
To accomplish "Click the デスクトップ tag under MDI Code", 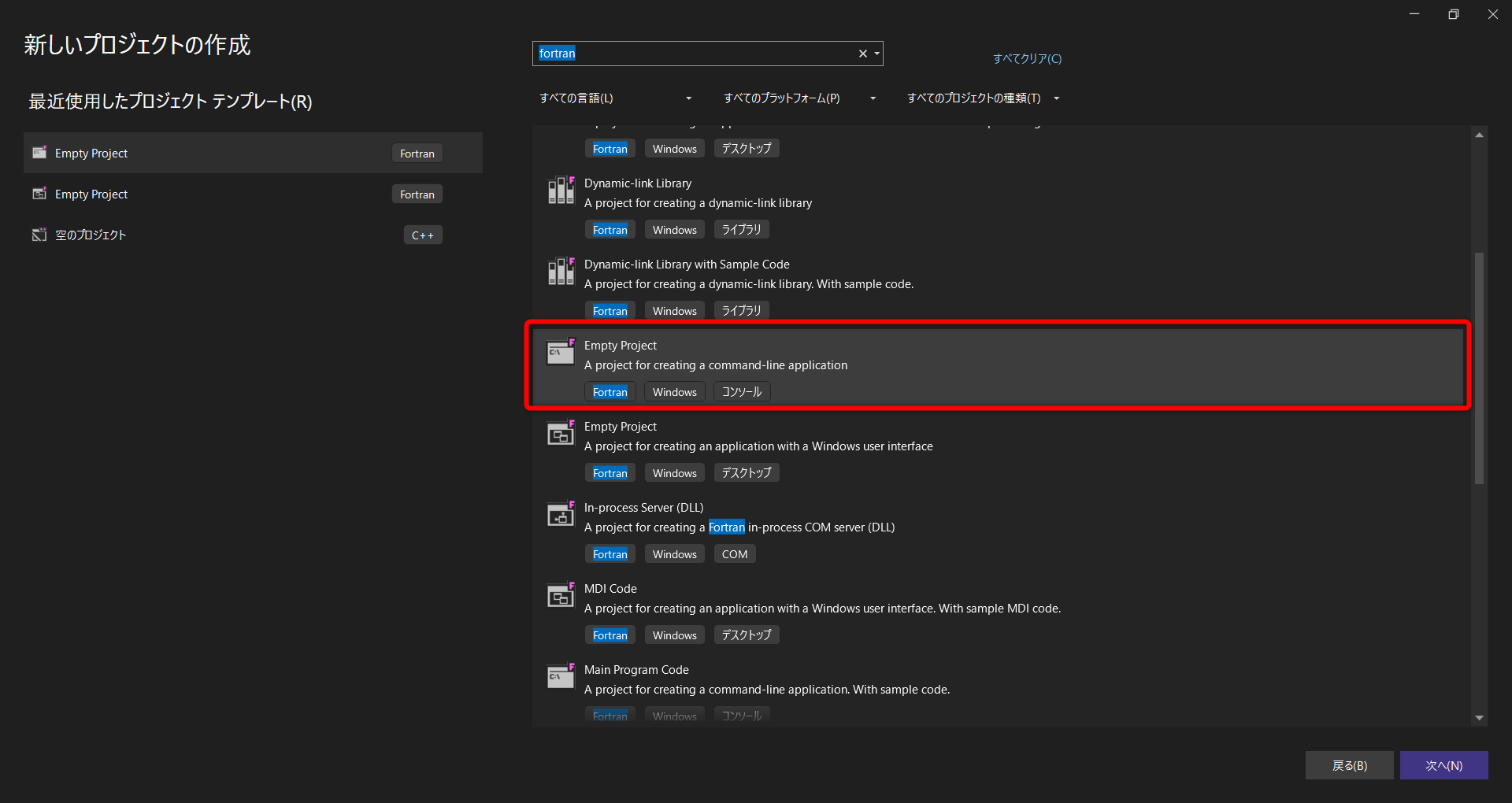I will (747, 635).
